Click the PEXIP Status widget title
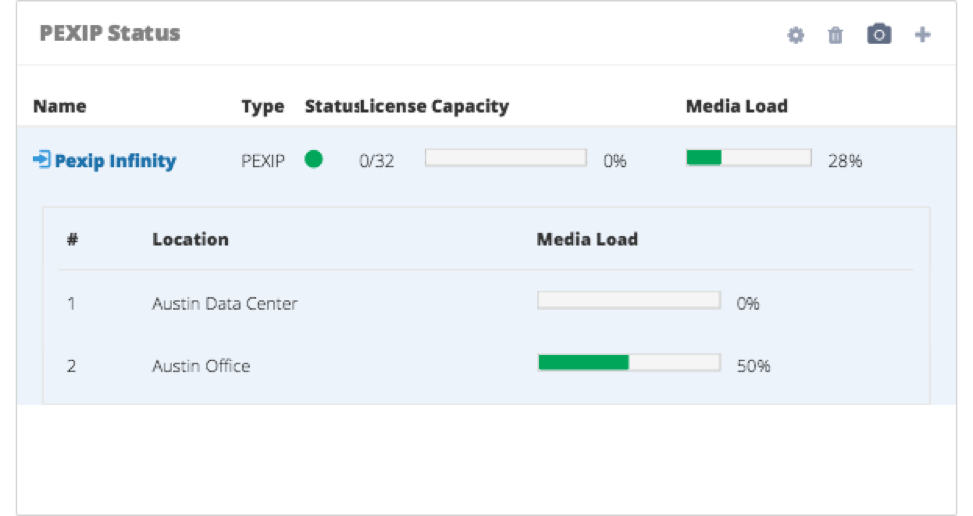This screenshot has width=973, height=516. pyautogui.click(x=110, y=33)
